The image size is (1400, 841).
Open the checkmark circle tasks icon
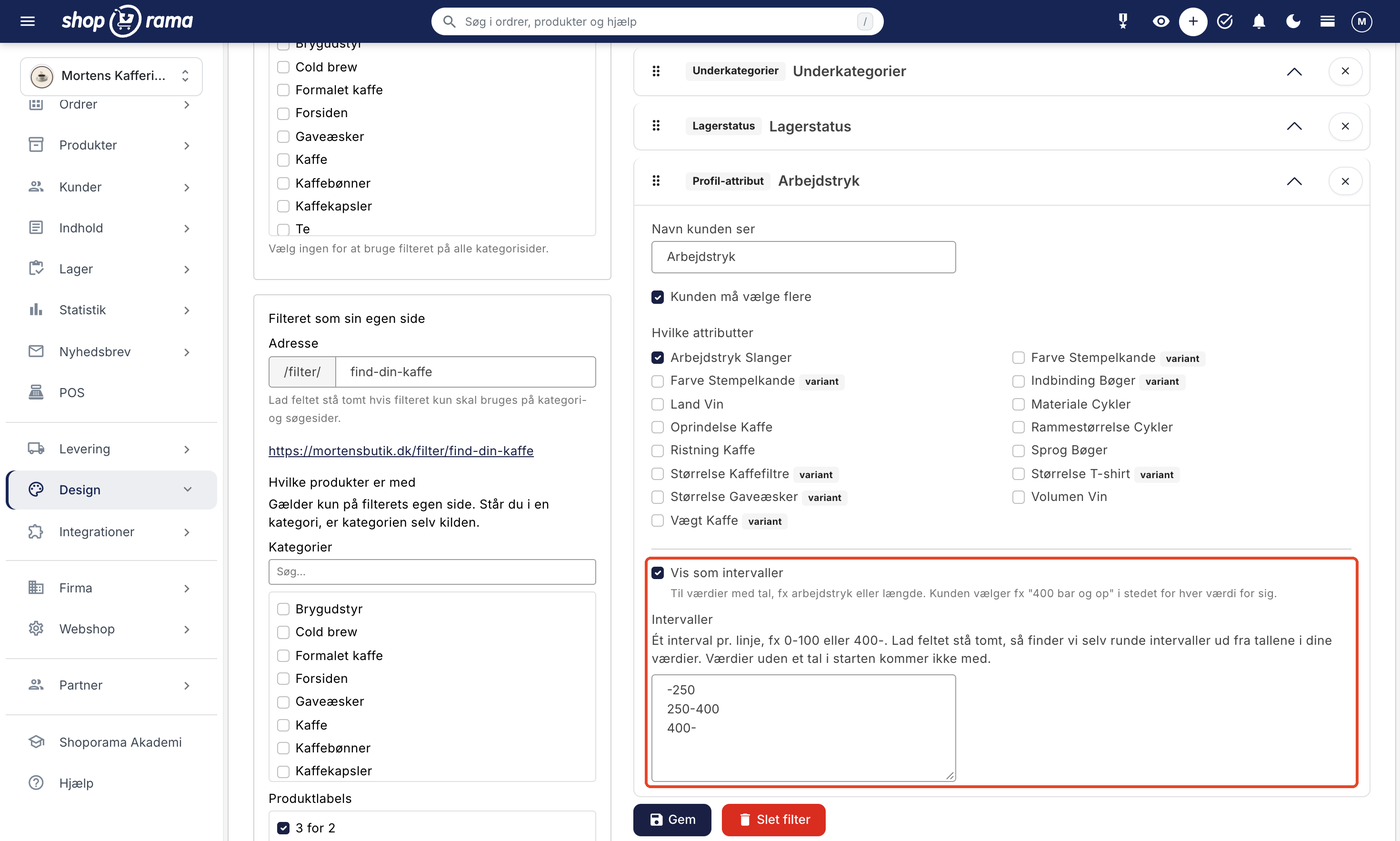pos(1225,21)
